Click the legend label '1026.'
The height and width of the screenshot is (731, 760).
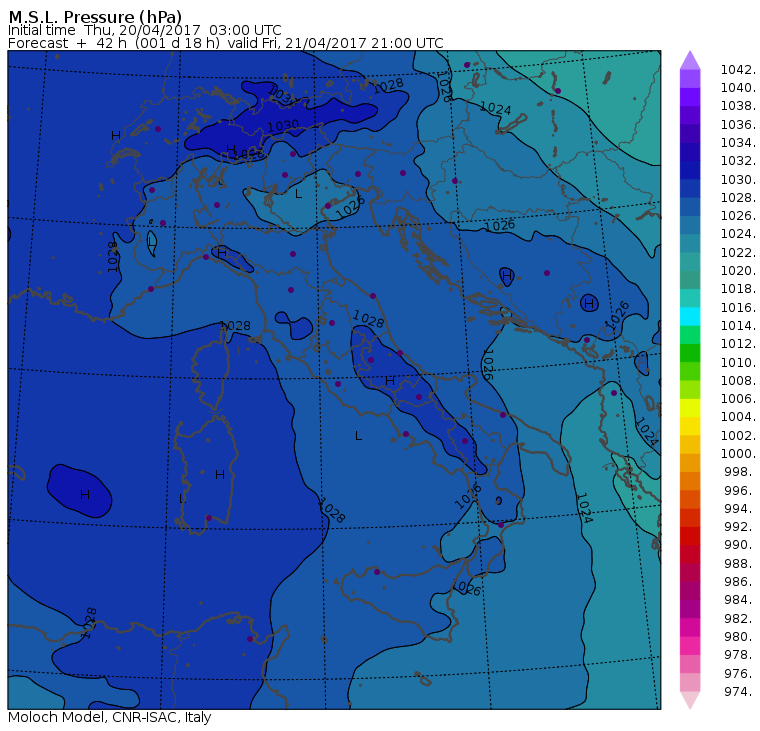pyautogui.click(x=738, y=215)
